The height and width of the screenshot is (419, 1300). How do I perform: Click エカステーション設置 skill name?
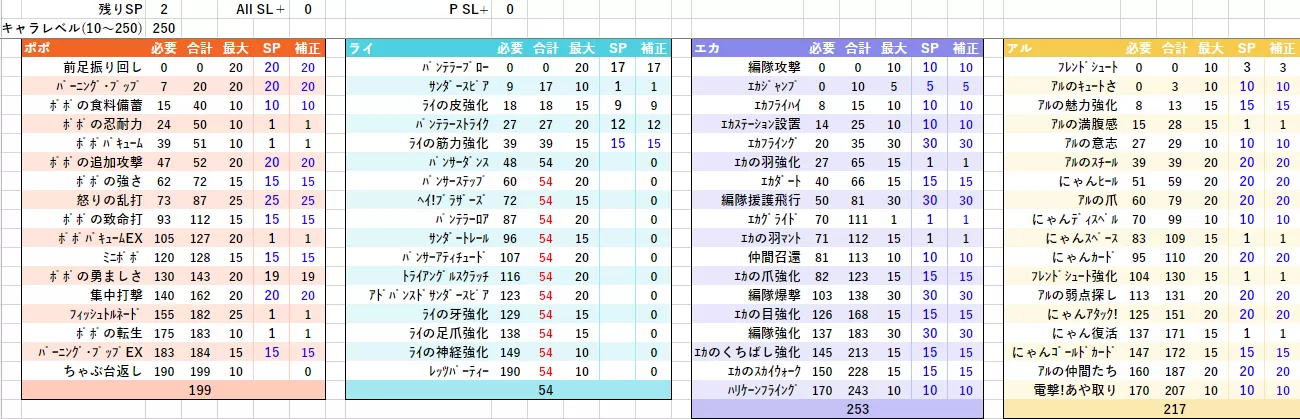pos(760,124)
